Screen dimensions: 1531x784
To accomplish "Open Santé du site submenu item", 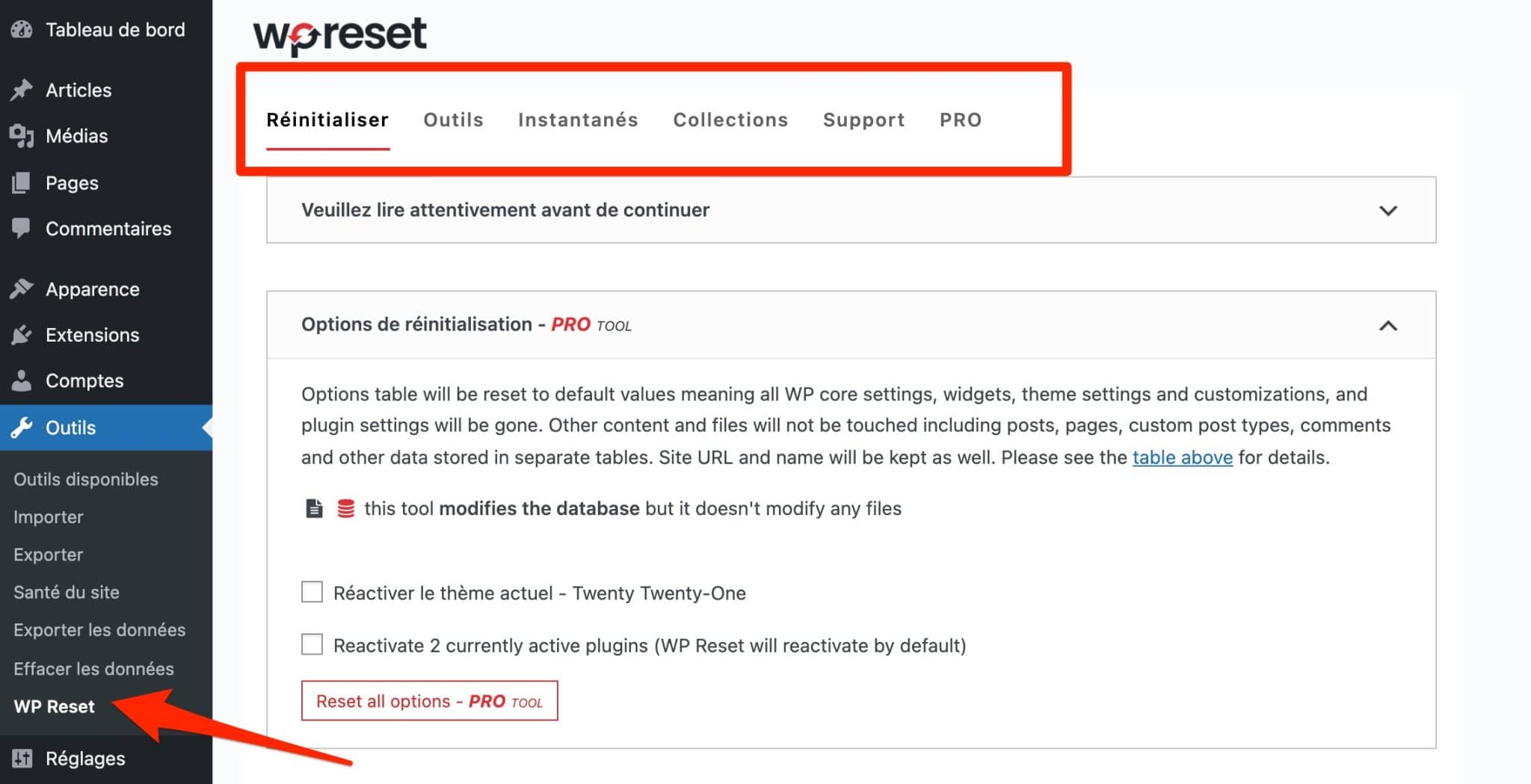I will click(67, 593).
